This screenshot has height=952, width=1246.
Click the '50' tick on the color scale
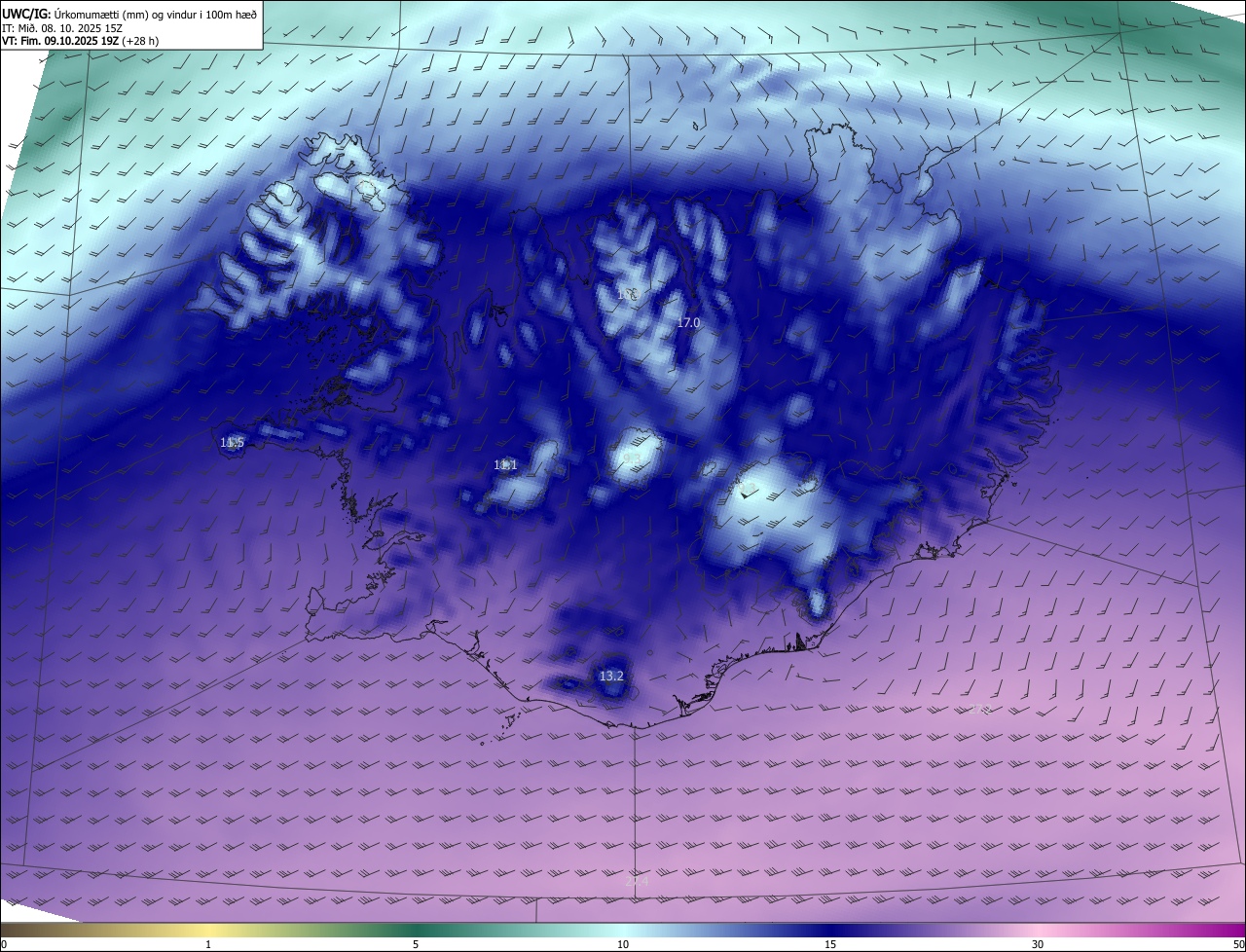click(1238, 944)
